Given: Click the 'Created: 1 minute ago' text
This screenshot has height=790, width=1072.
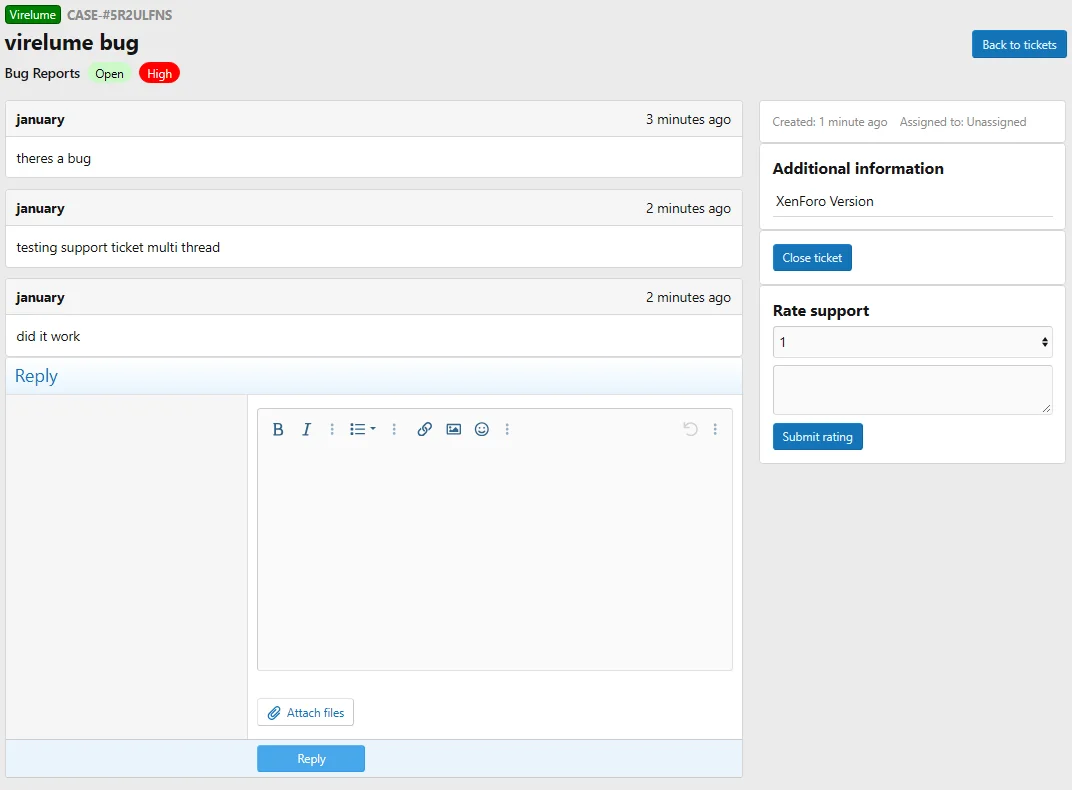Looking at the screenshot, I should [x=830, y=122].
